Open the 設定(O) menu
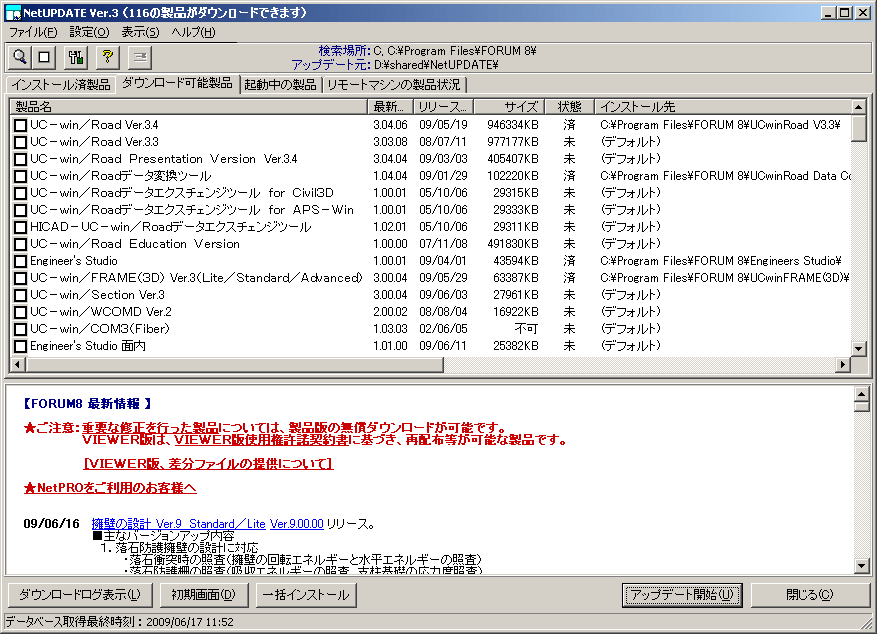This screenshot has width=877, height=634. [x=89, y=32]
